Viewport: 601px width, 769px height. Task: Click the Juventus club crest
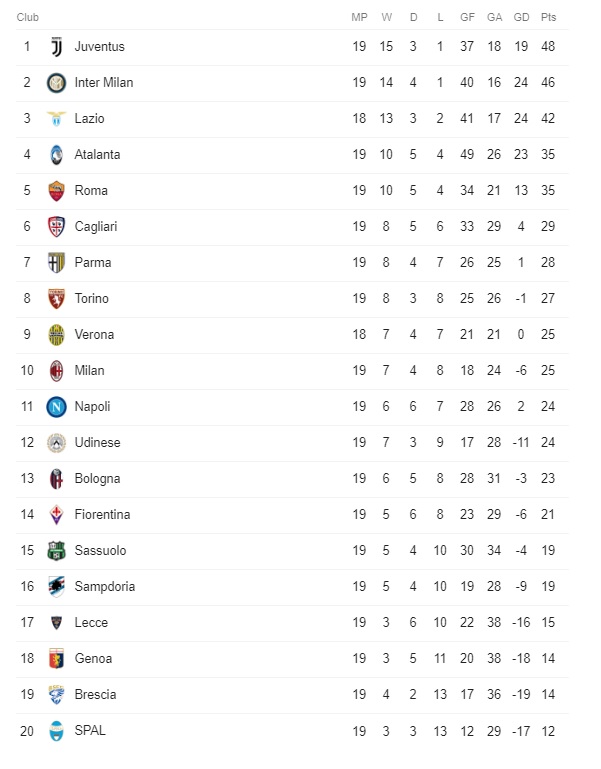coord(56,47)
